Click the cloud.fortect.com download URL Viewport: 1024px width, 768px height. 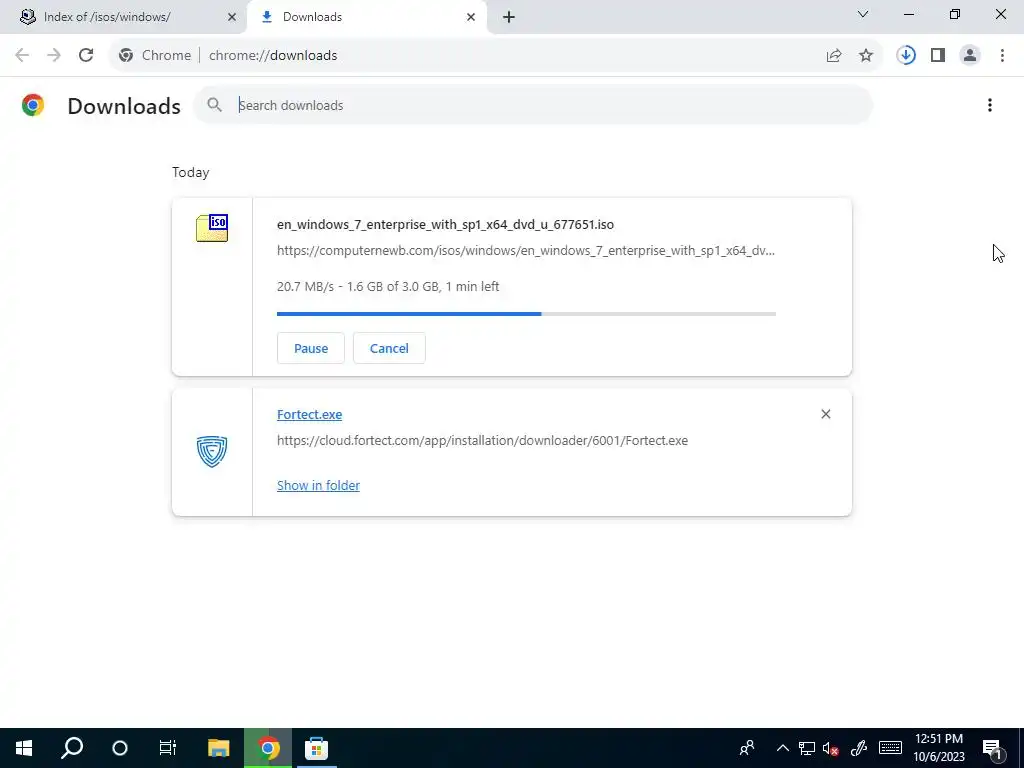click(482, 441)
